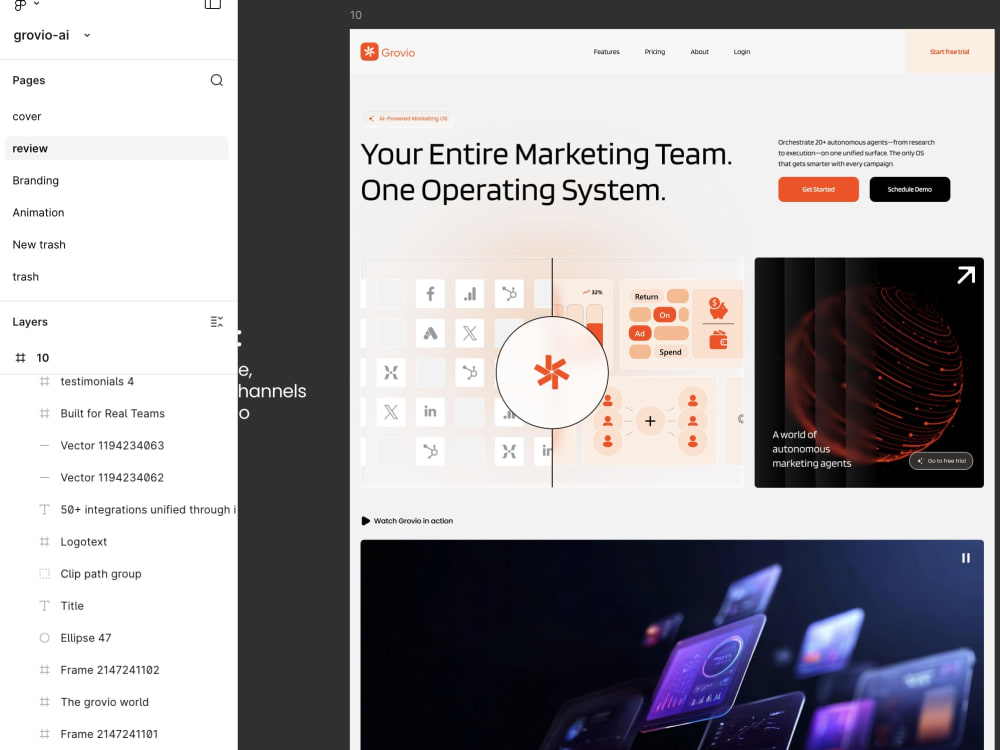Image resolution: width=1000 pixels, height=750 pixels.
Task: Open the trash page
Action: tap(117, 277)
